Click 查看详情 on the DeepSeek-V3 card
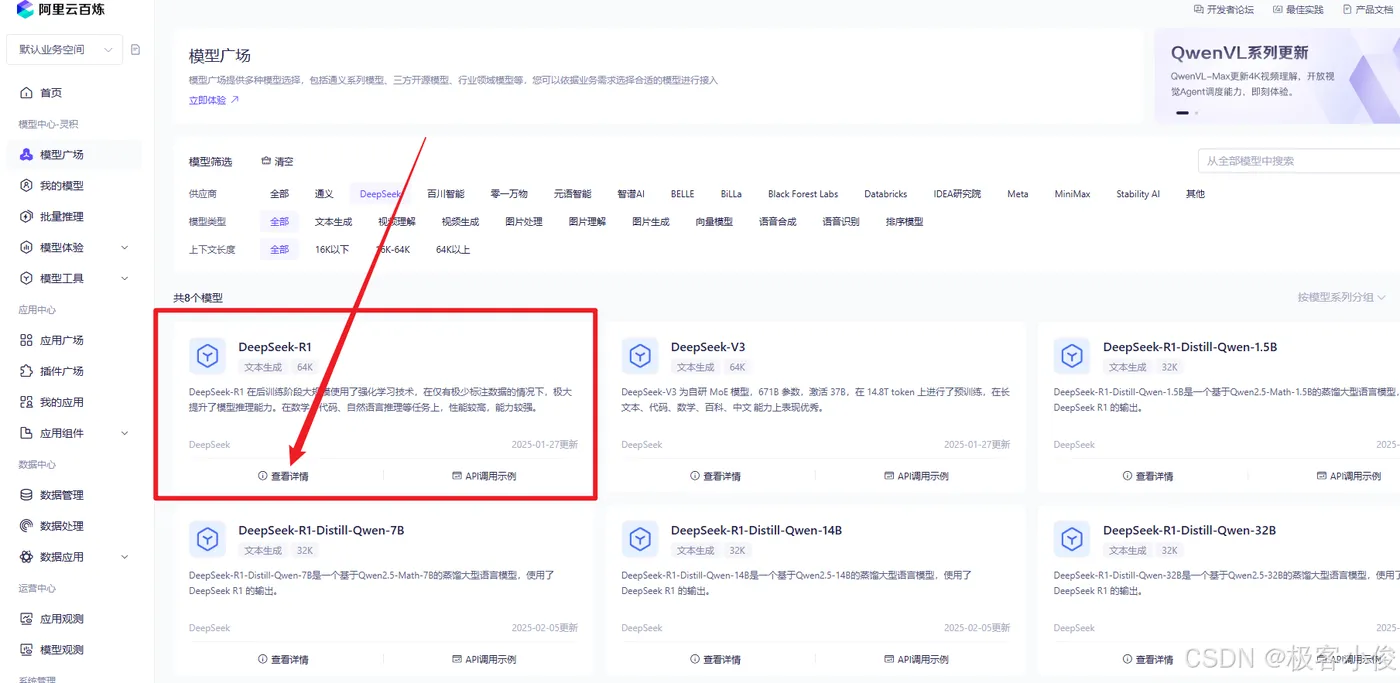The height and width of the screenshot is (683, 1400). [x=715, y=477]
